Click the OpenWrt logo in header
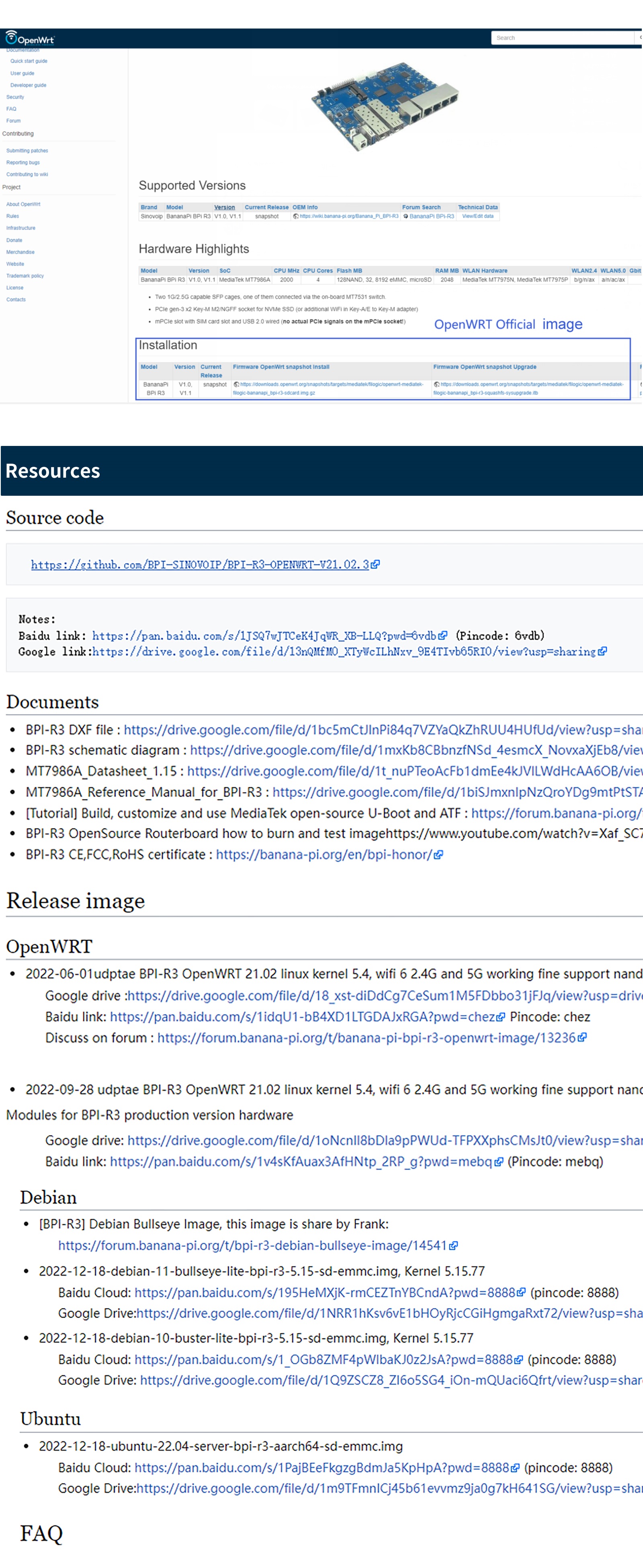 click(x=30, y=38)
